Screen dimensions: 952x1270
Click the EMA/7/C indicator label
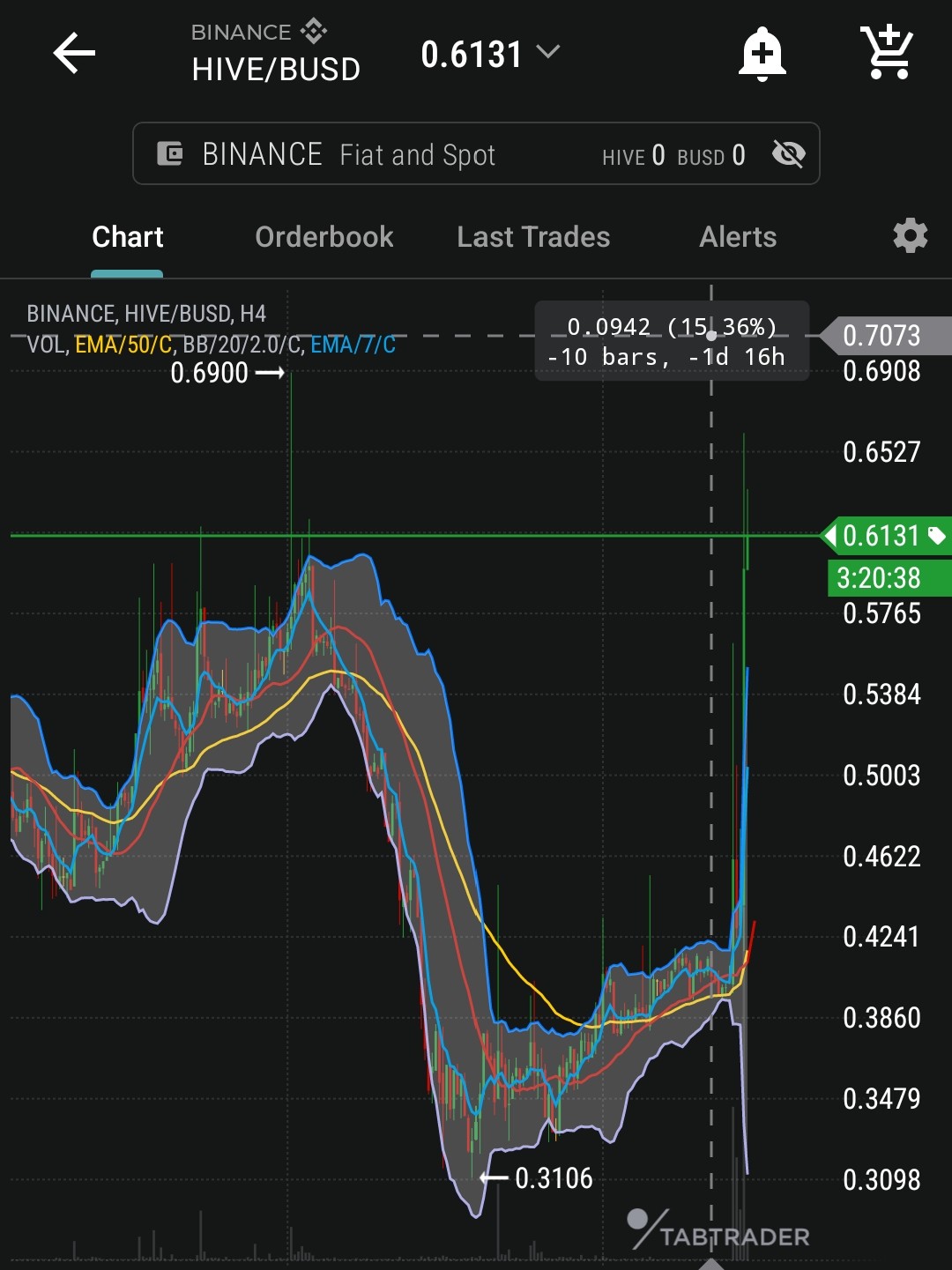(x=353, y=345)
